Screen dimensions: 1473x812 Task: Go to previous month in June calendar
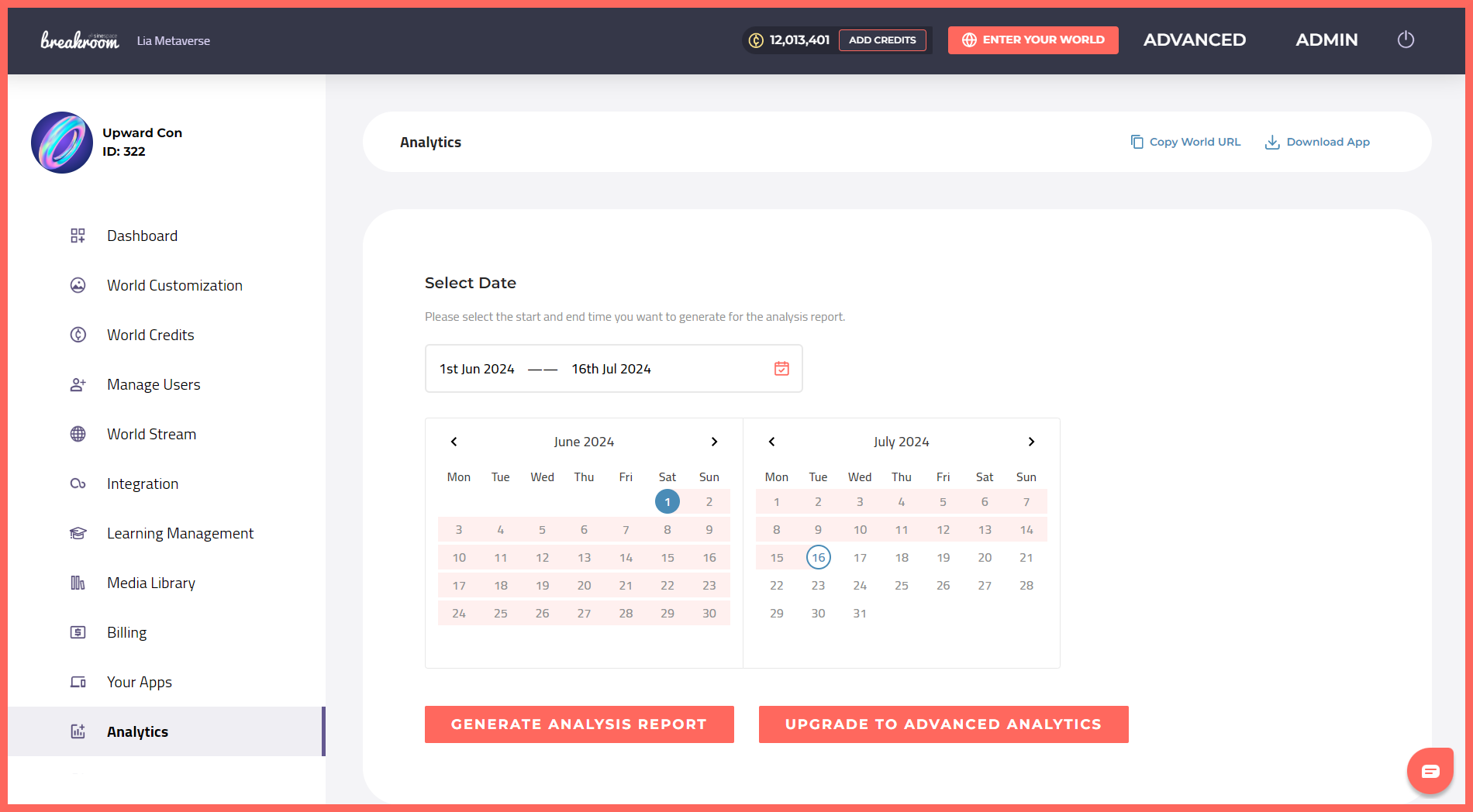tap(454, 442)
